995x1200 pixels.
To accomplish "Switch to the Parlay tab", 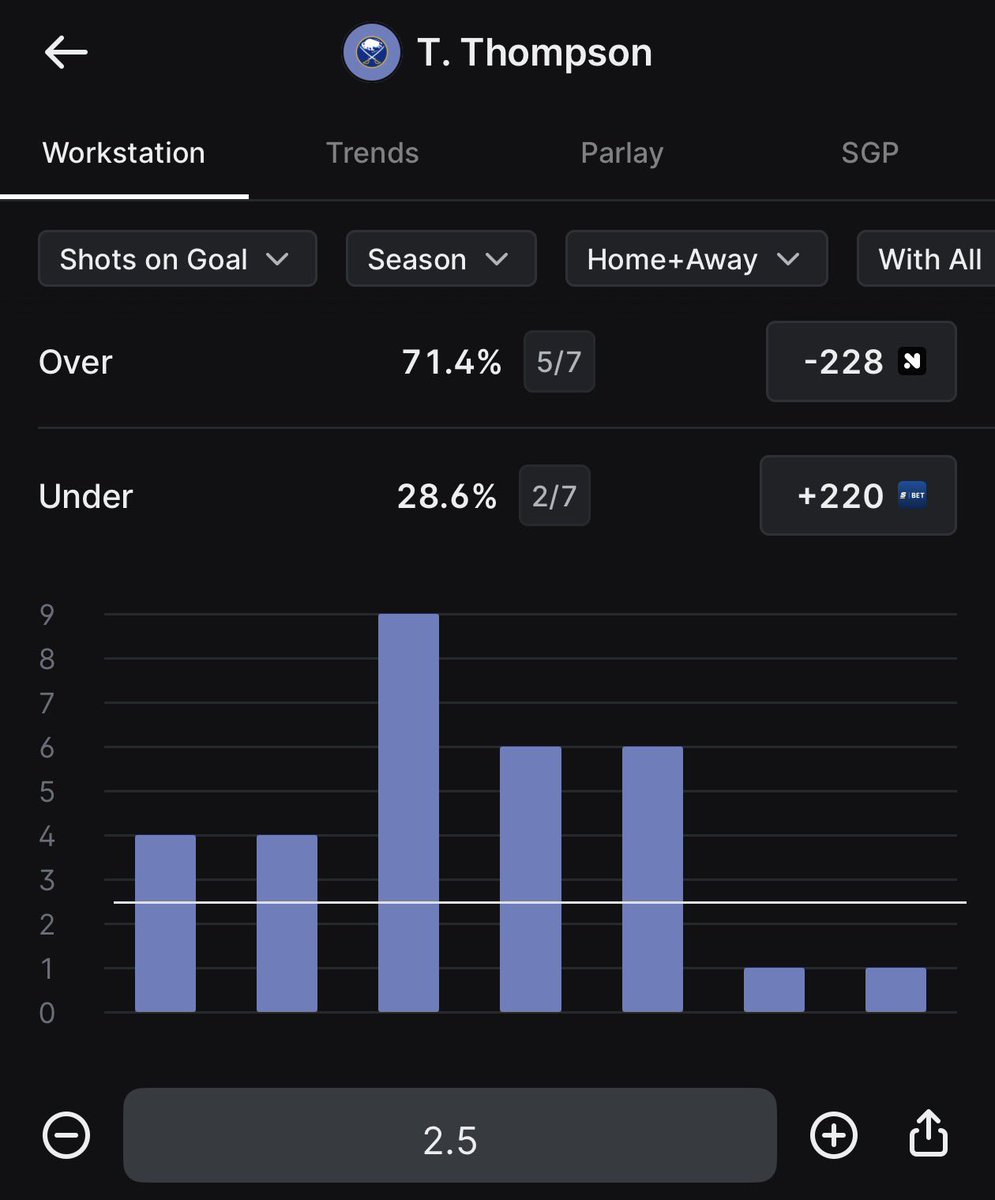I will click(621, 153).
